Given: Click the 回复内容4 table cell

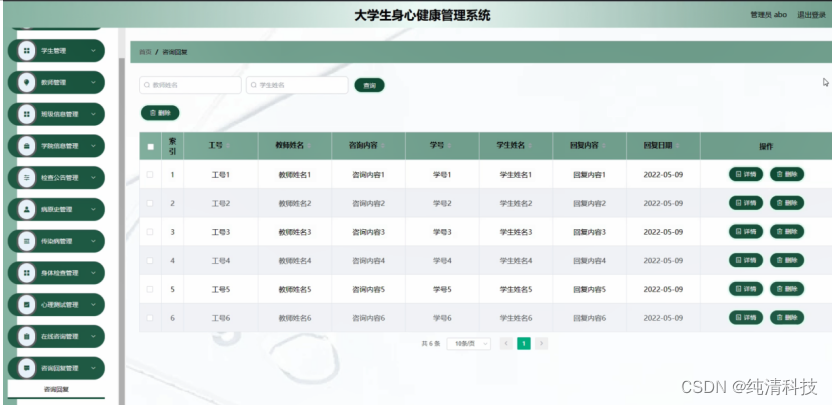Looking at the screenshot, I should [589, 261].
